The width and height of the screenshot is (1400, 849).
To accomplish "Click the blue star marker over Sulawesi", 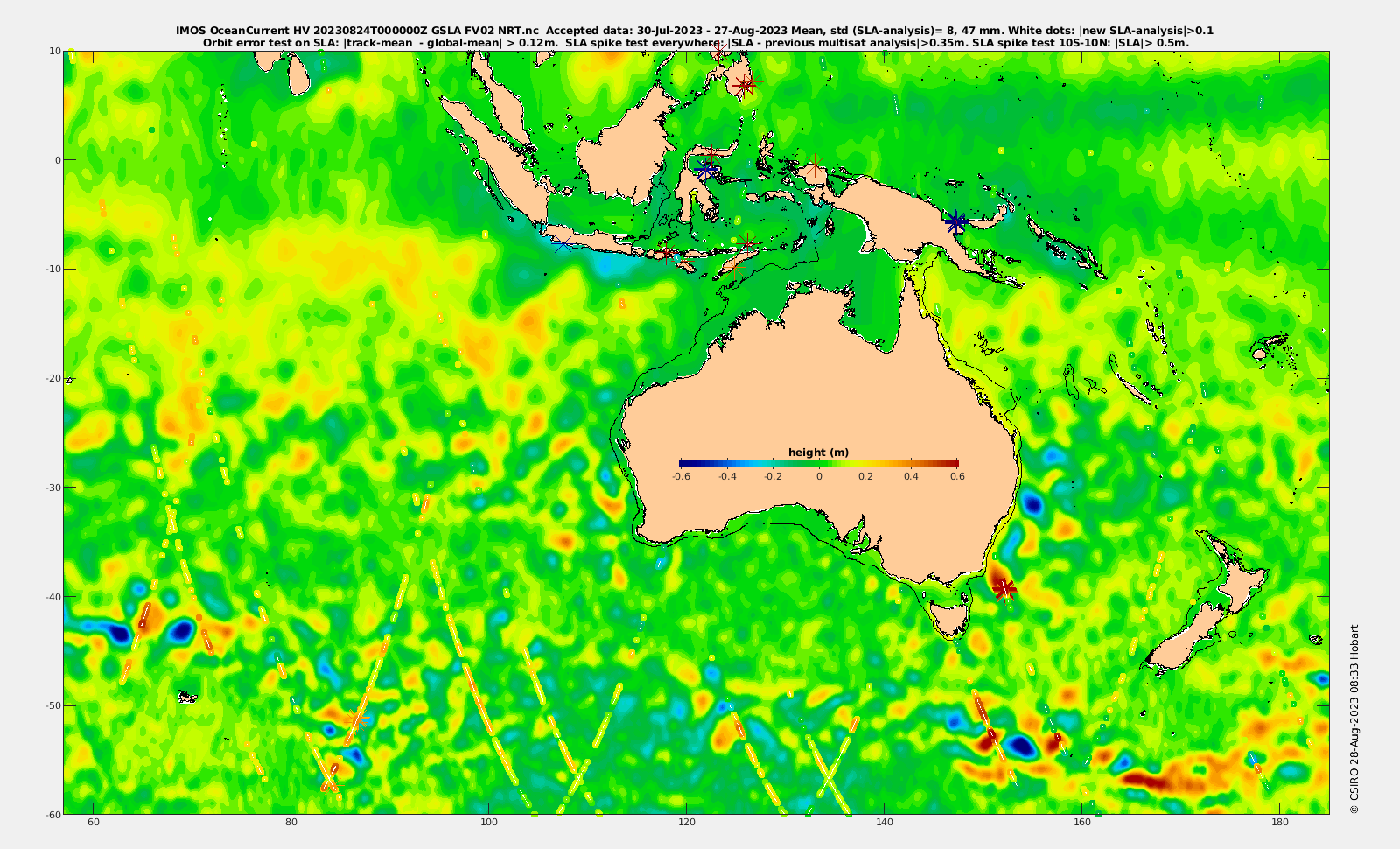I will click(x=706, y=169).
